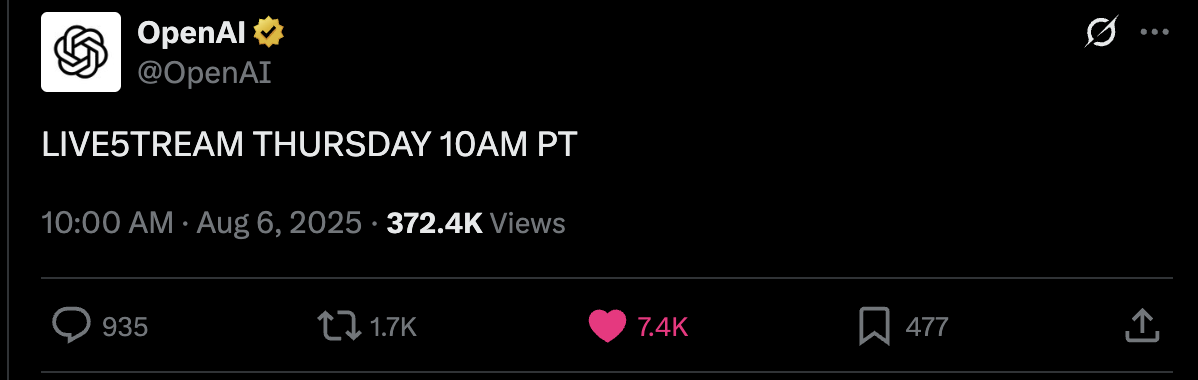This screenshot has width=1198, height=380.
Task: Click the Aug 6, 2025 date
Action: click(x=279, y=223)
